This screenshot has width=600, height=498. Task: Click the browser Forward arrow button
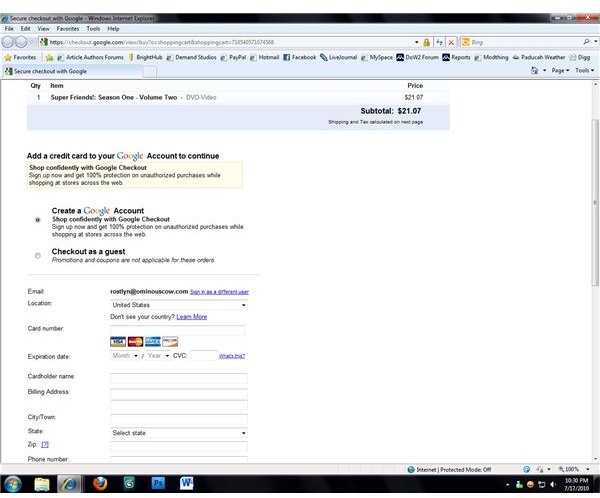point(21,42)
